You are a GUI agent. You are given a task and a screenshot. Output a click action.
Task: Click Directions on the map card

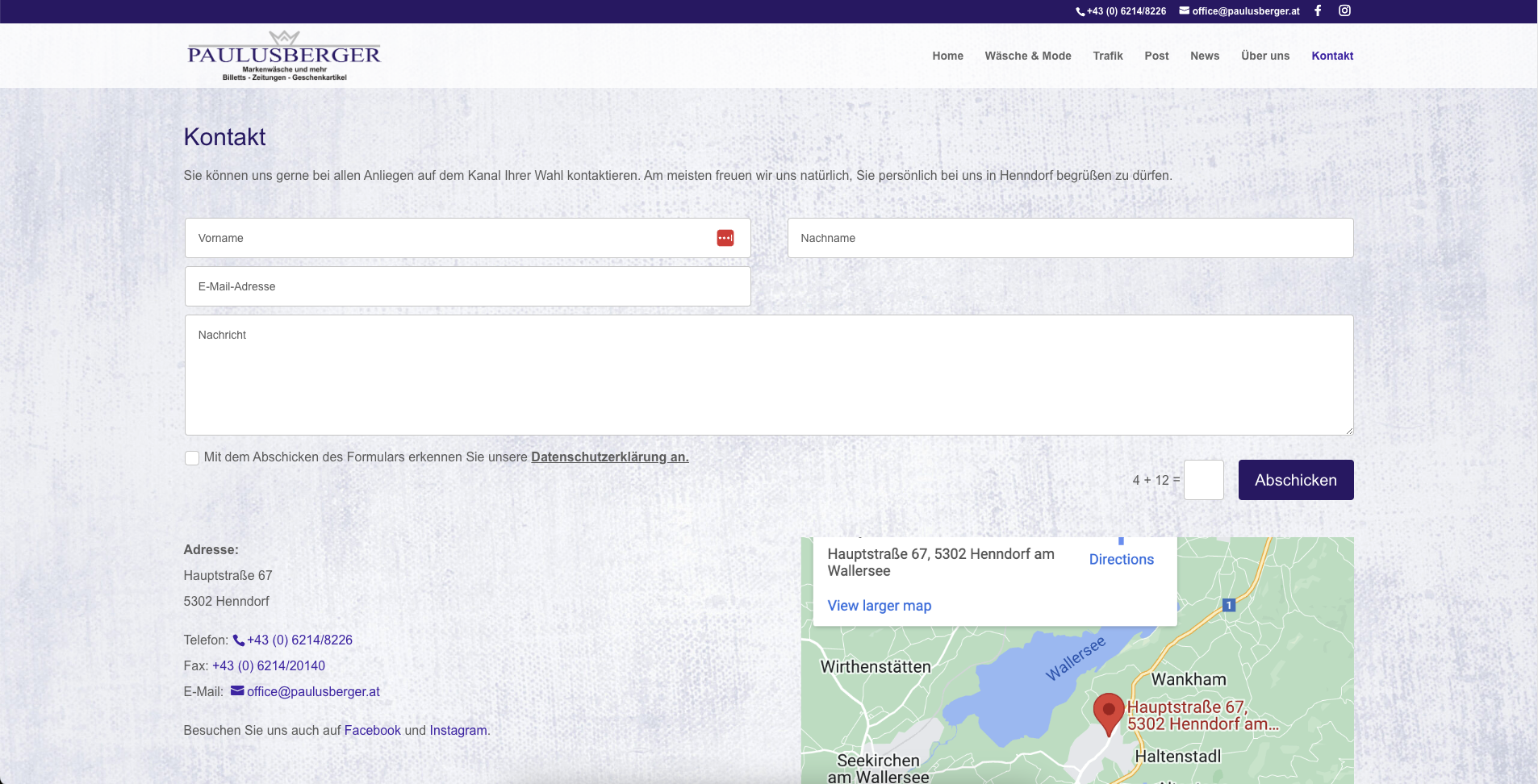pyautogui.click(x=1121, y=559)
